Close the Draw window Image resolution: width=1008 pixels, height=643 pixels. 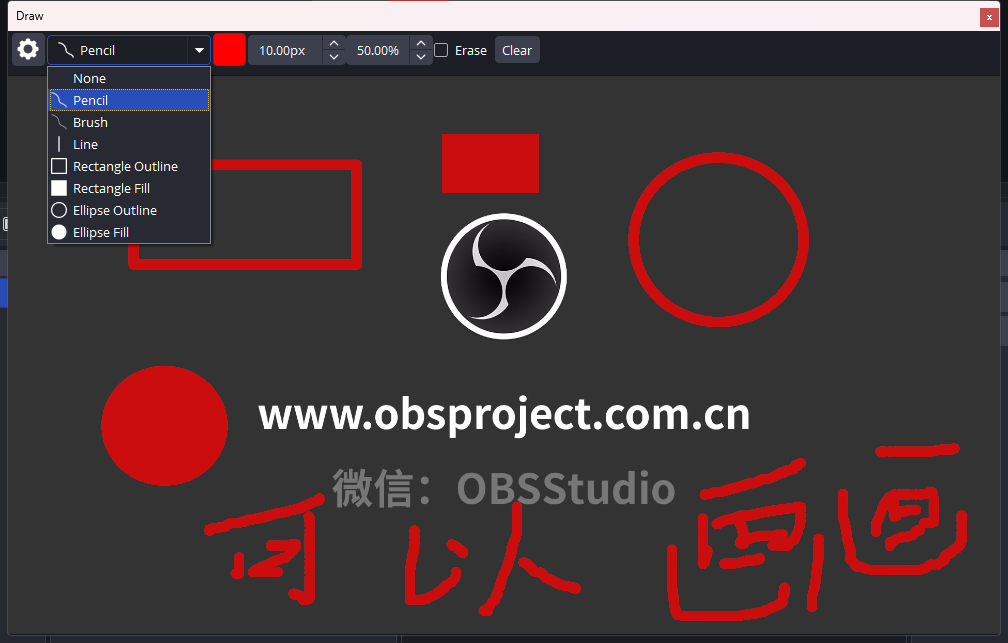(x=989, y=17)
